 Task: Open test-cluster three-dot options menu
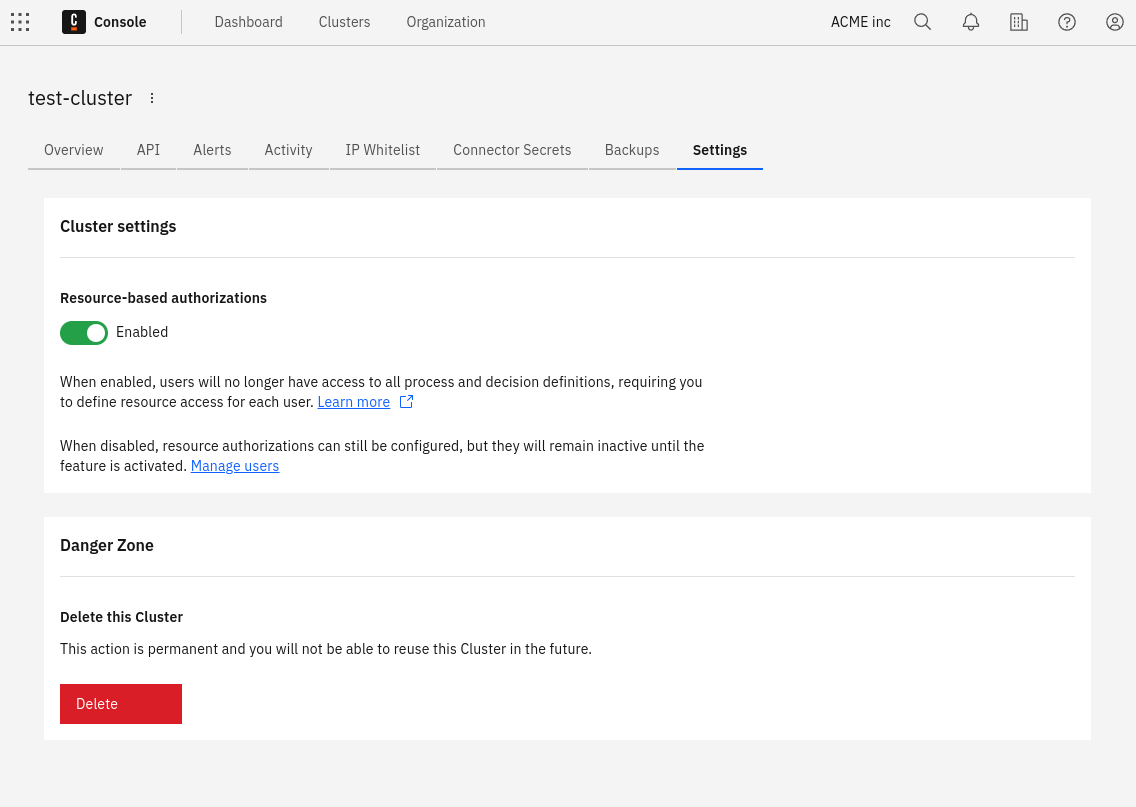point(152,98)
